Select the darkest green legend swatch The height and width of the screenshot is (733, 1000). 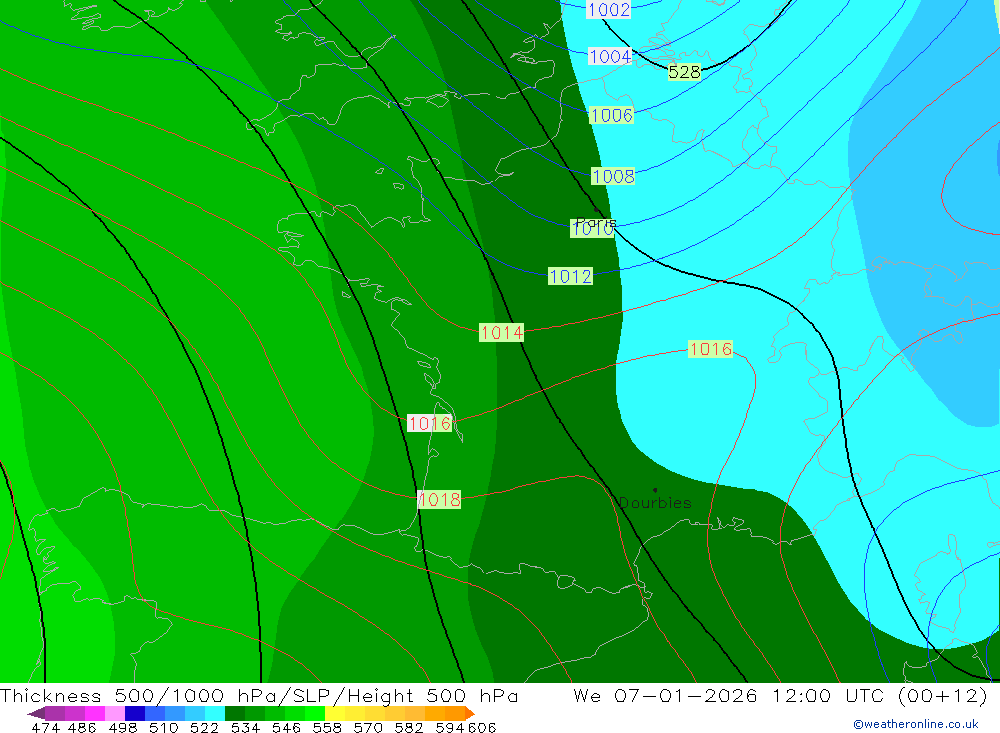235,713
